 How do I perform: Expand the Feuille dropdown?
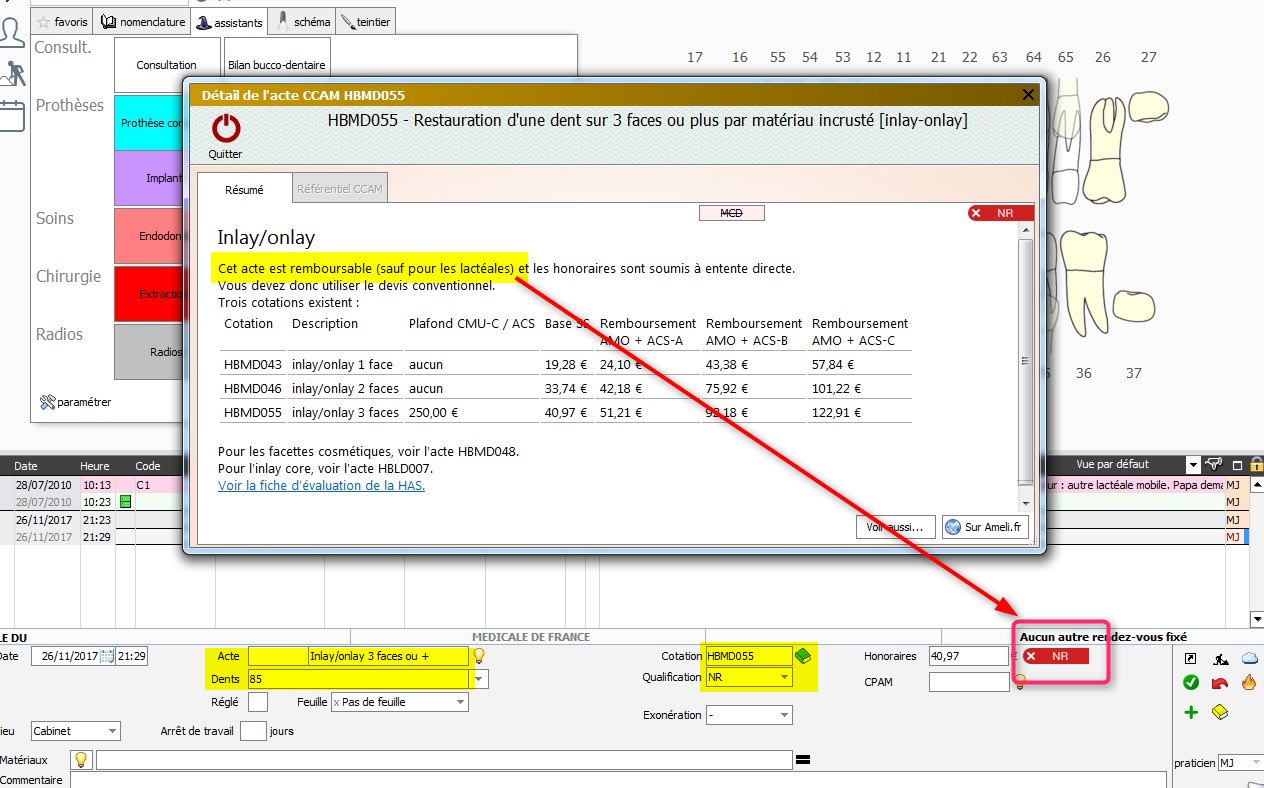tap(460, 702)
